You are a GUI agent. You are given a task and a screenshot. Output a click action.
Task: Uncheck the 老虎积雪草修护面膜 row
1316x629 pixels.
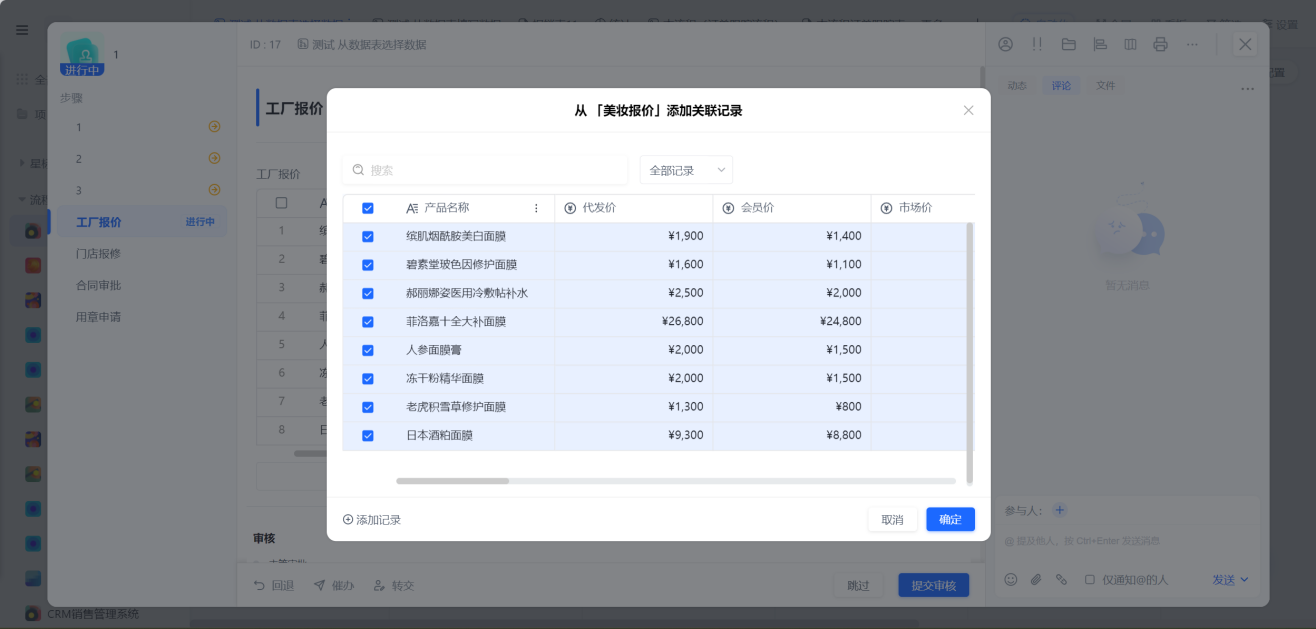coord(368,407)
